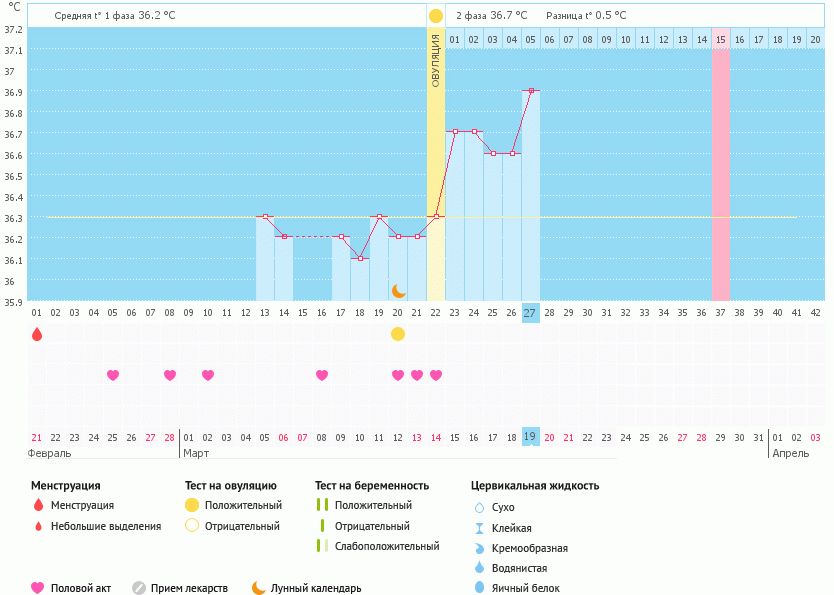Click the 'Лунный календарь' legend moon icon
The width and height of the screenshot is (834, 595).
[x=259, y=588]
